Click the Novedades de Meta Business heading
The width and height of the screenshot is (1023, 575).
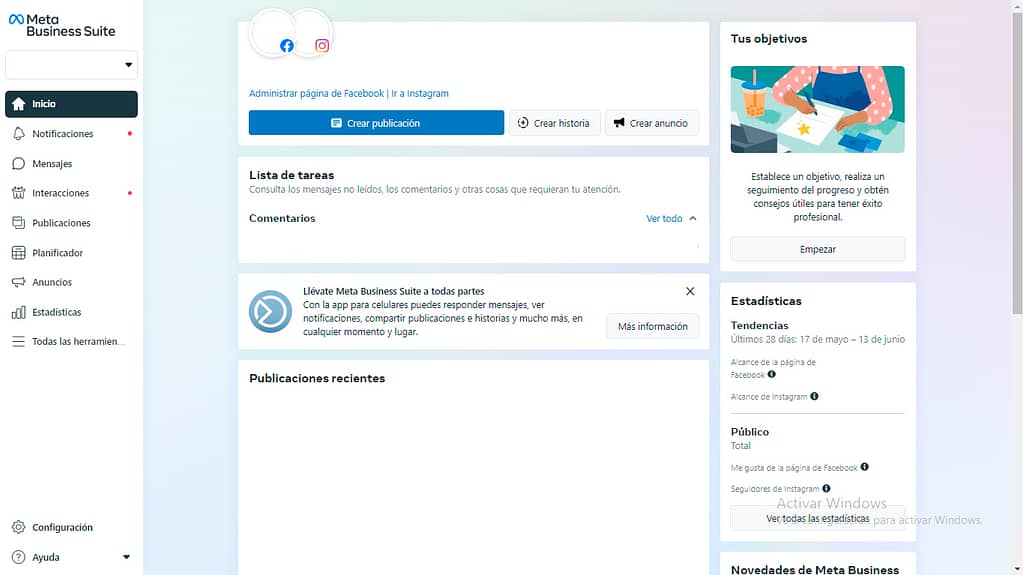[x=815, y=569]
